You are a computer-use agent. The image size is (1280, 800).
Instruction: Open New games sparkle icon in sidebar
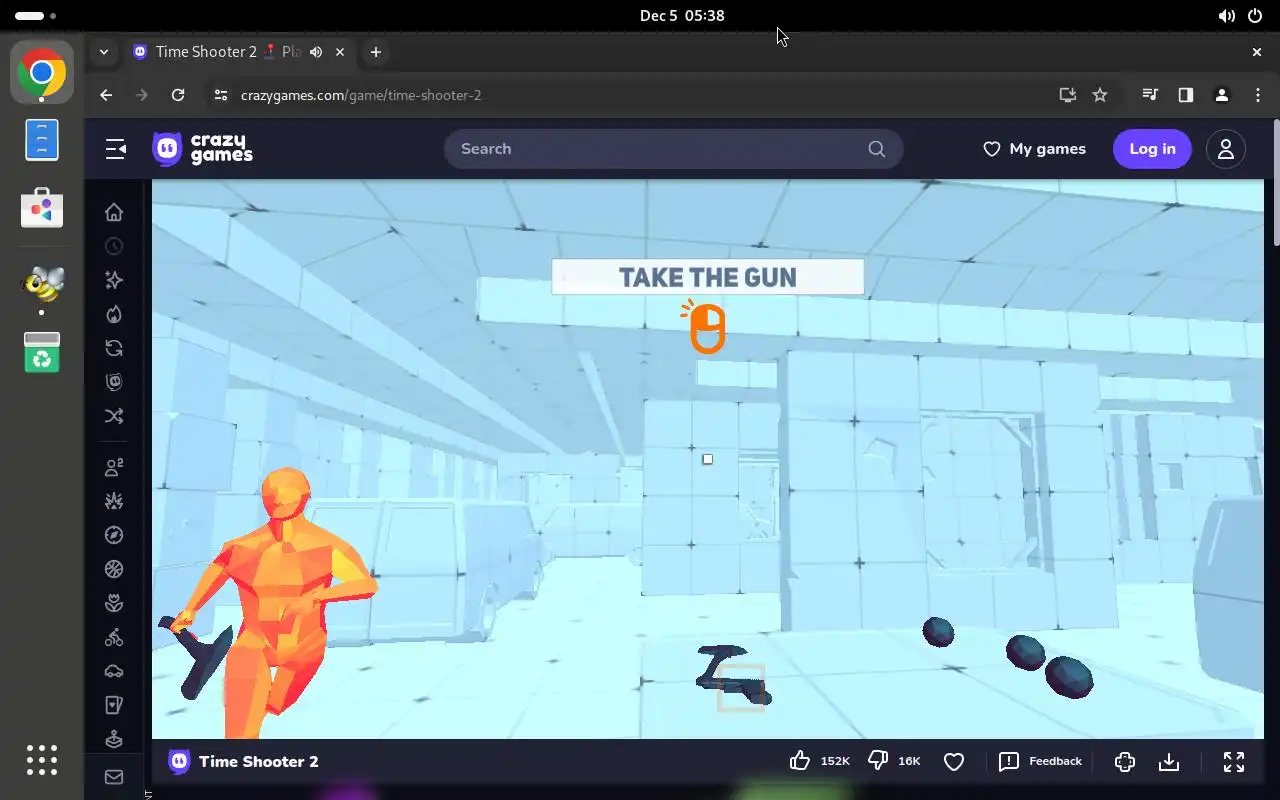tap(114, 280)
